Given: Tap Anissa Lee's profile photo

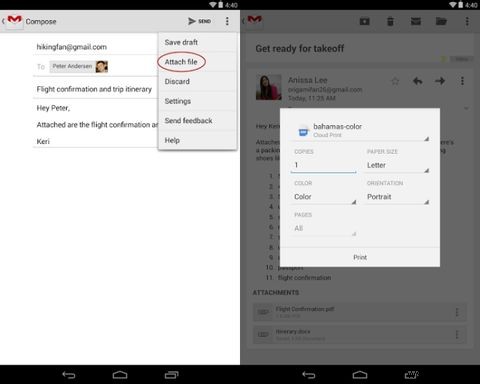Looking at the screenshot, I should click(x=268, y=87).
